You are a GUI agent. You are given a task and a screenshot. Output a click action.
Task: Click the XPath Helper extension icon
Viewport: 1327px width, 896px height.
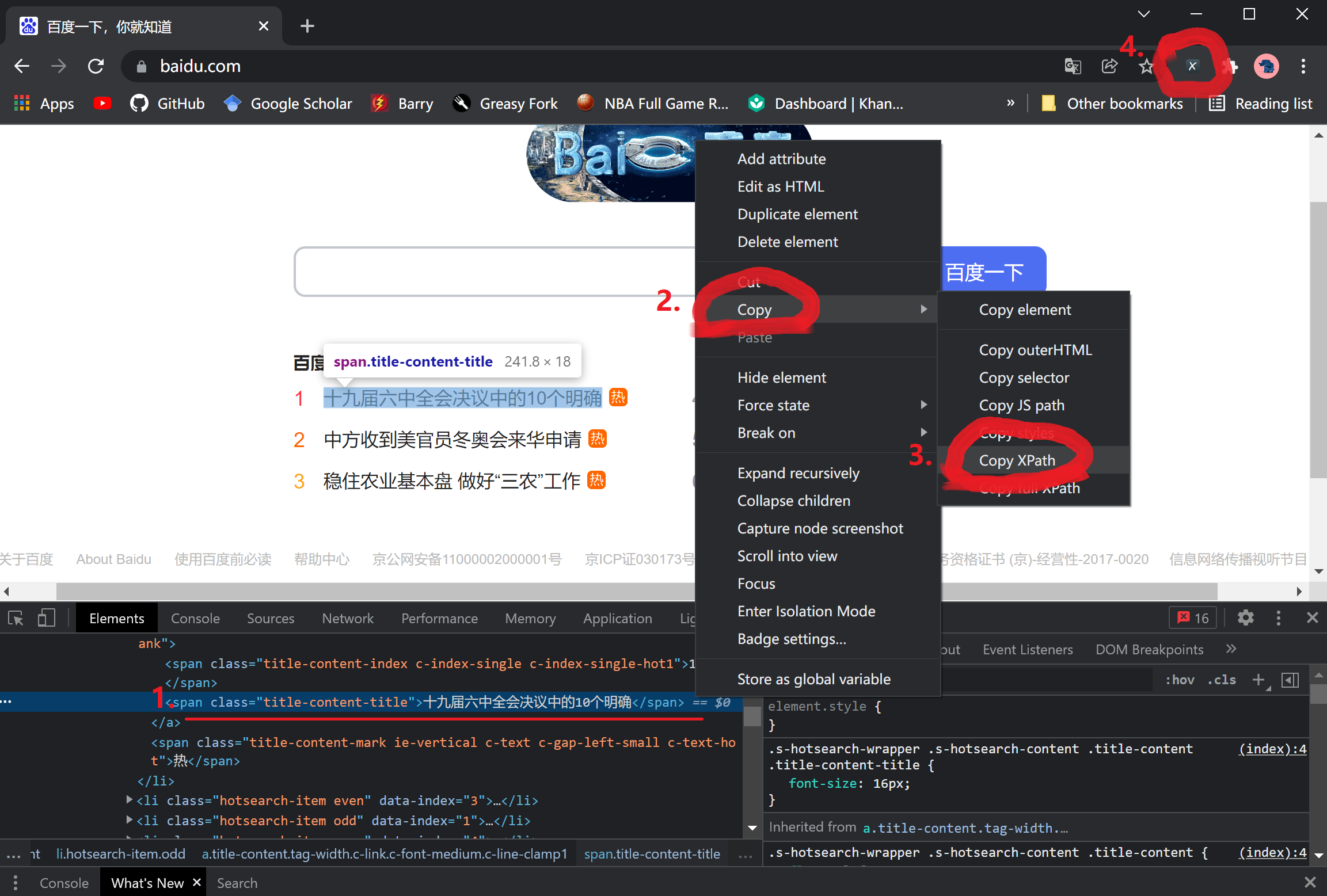pos(1192,66)
